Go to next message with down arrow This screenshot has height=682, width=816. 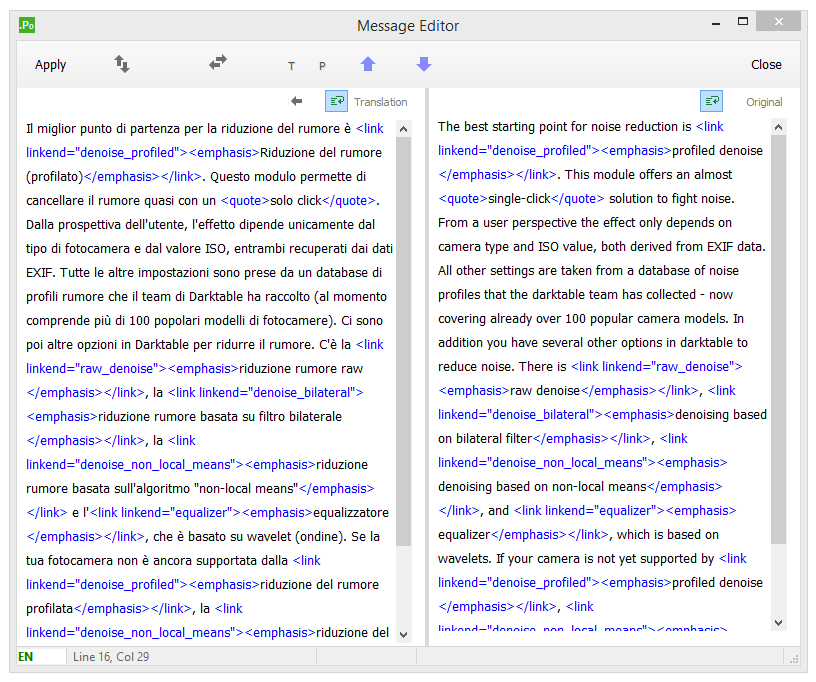(424, 64)
